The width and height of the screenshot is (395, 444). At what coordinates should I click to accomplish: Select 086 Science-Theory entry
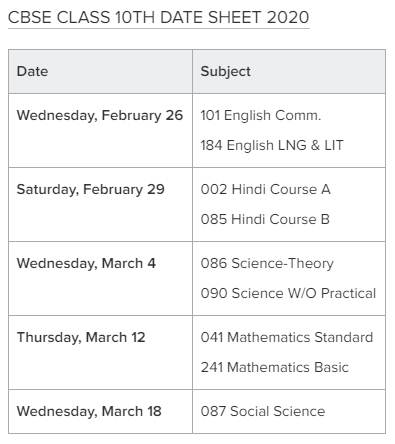pyautogui.click(x=267, y=264)
